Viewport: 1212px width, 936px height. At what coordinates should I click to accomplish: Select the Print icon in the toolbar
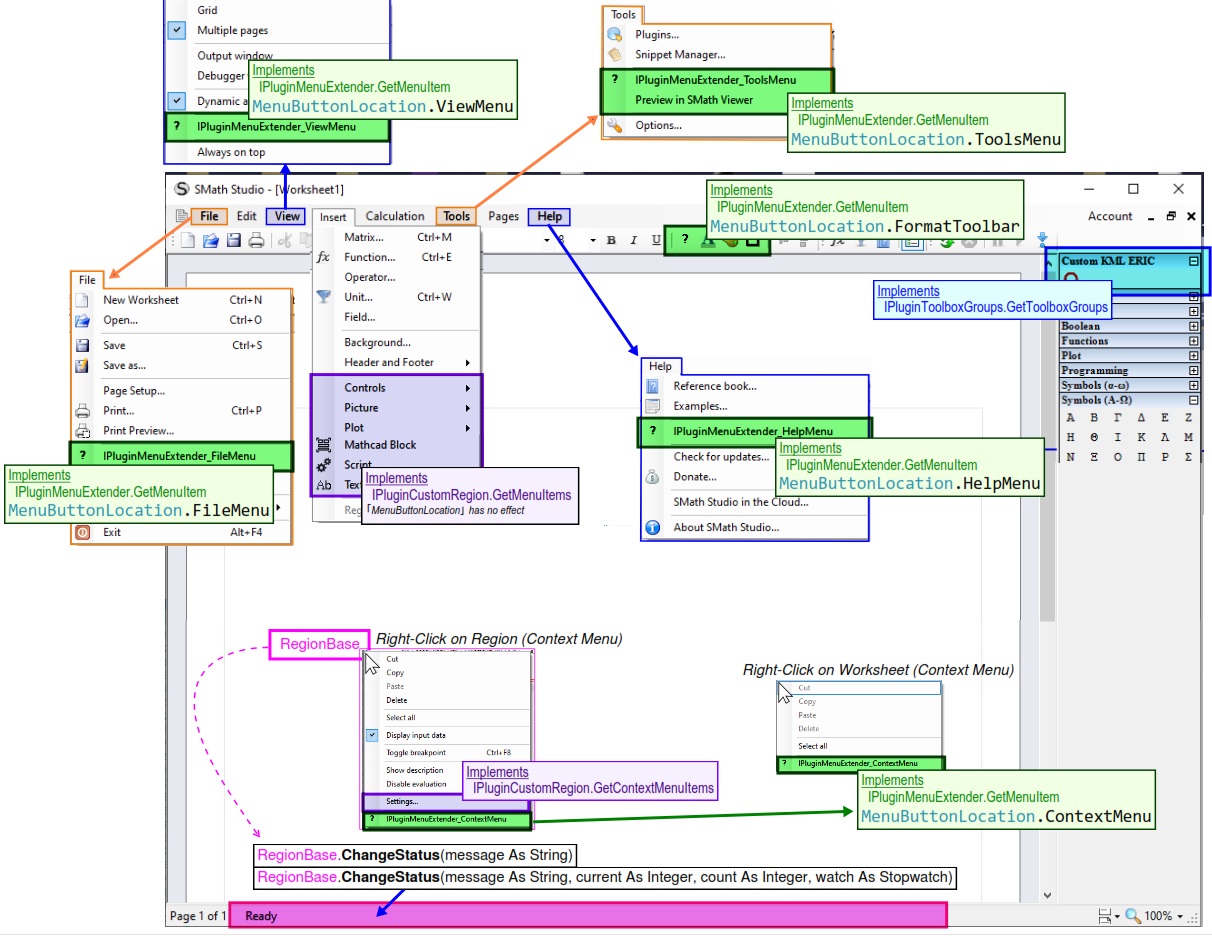(x=256, y=240)
